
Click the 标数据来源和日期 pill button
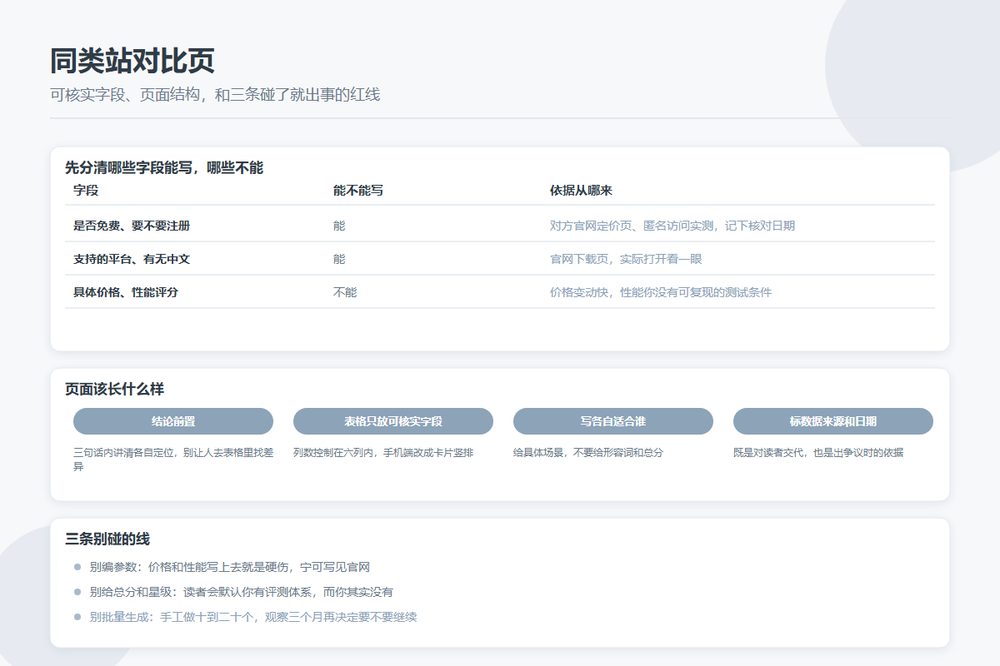click(833, 421)
